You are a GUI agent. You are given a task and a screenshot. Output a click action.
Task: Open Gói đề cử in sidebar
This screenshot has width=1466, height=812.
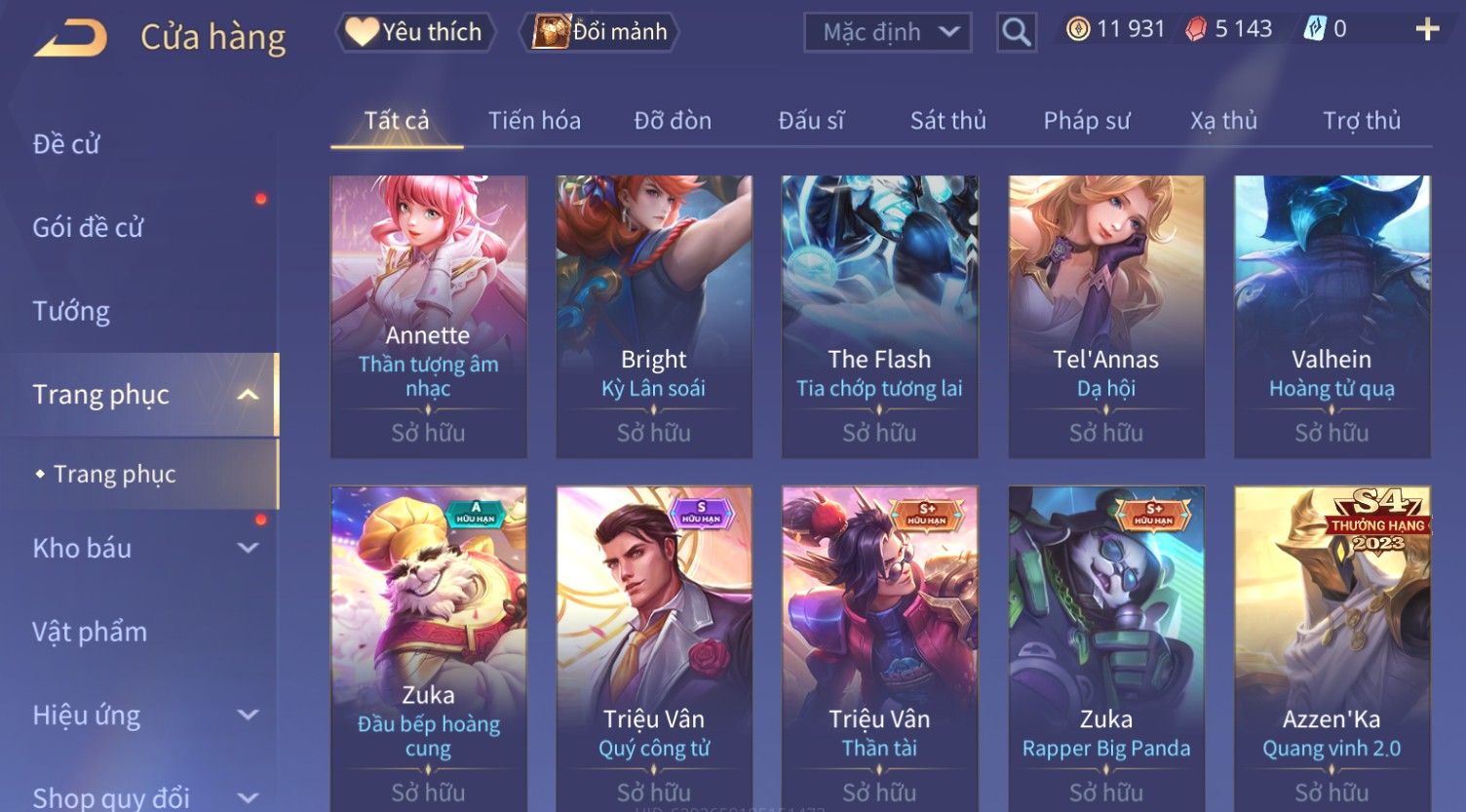(x=88, y=227)
